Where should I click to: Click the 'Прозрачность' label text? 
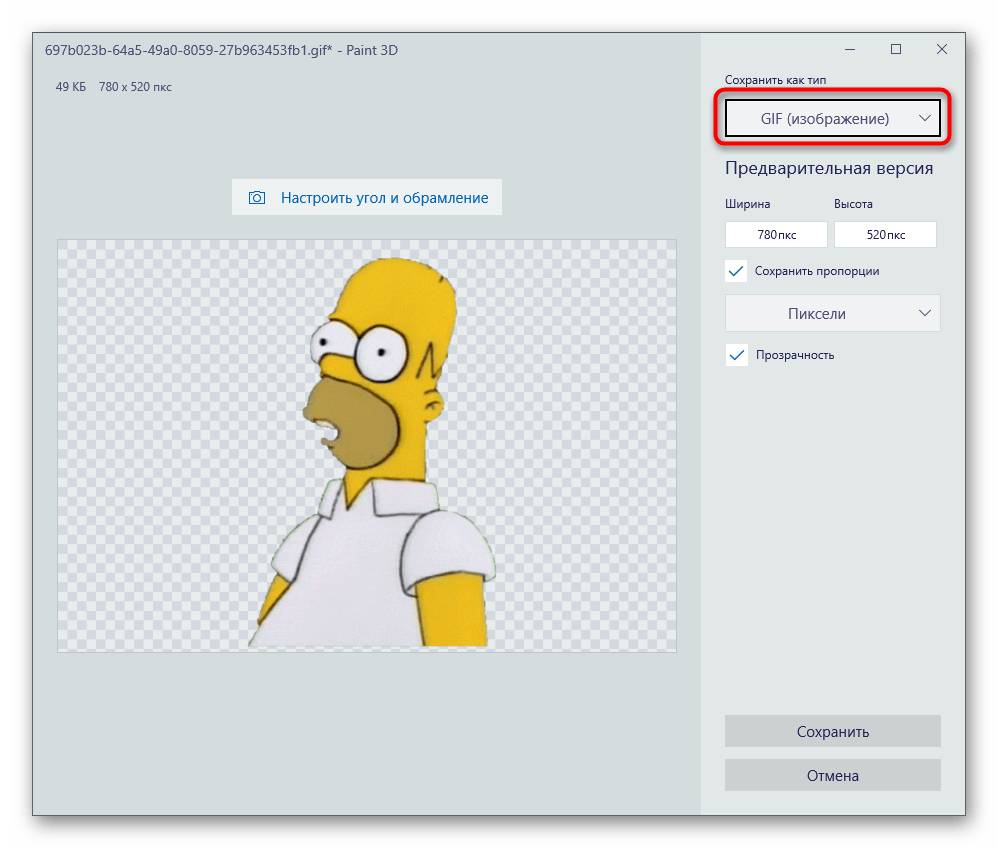pos(795,355)
